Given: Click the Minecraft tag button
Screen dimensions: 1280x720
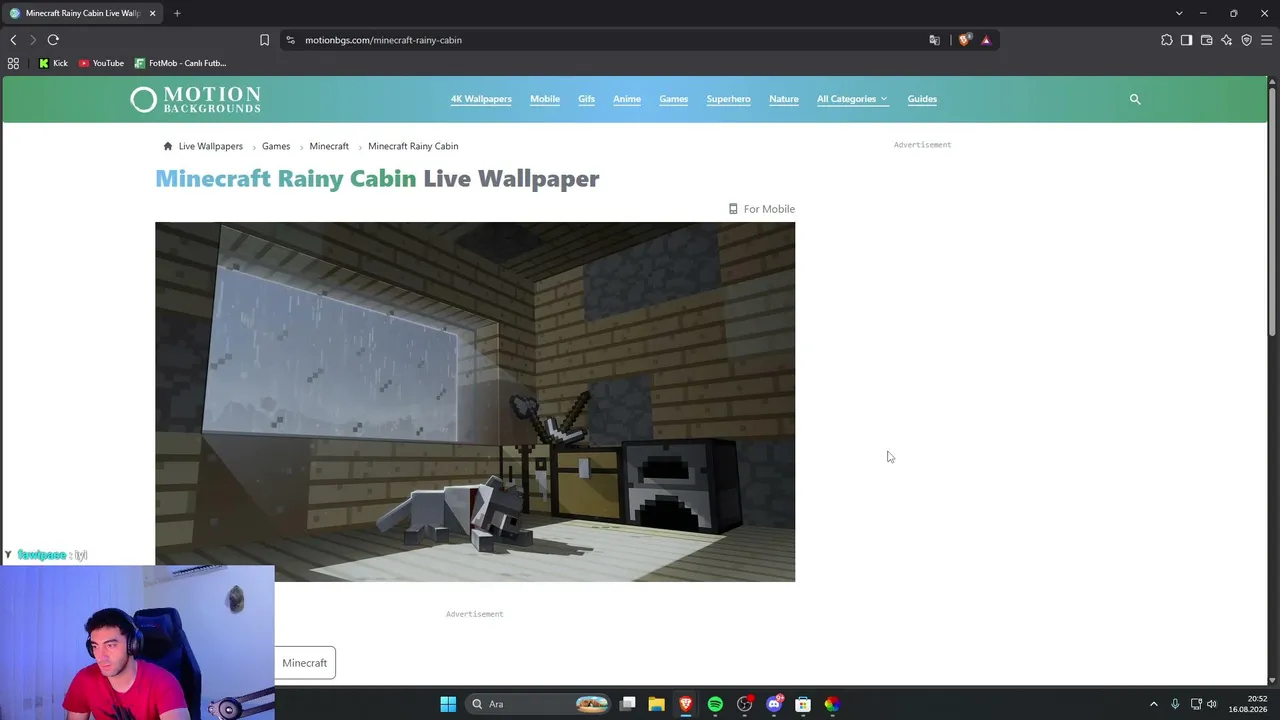Looking at the screenshot, I should (305, 663).
